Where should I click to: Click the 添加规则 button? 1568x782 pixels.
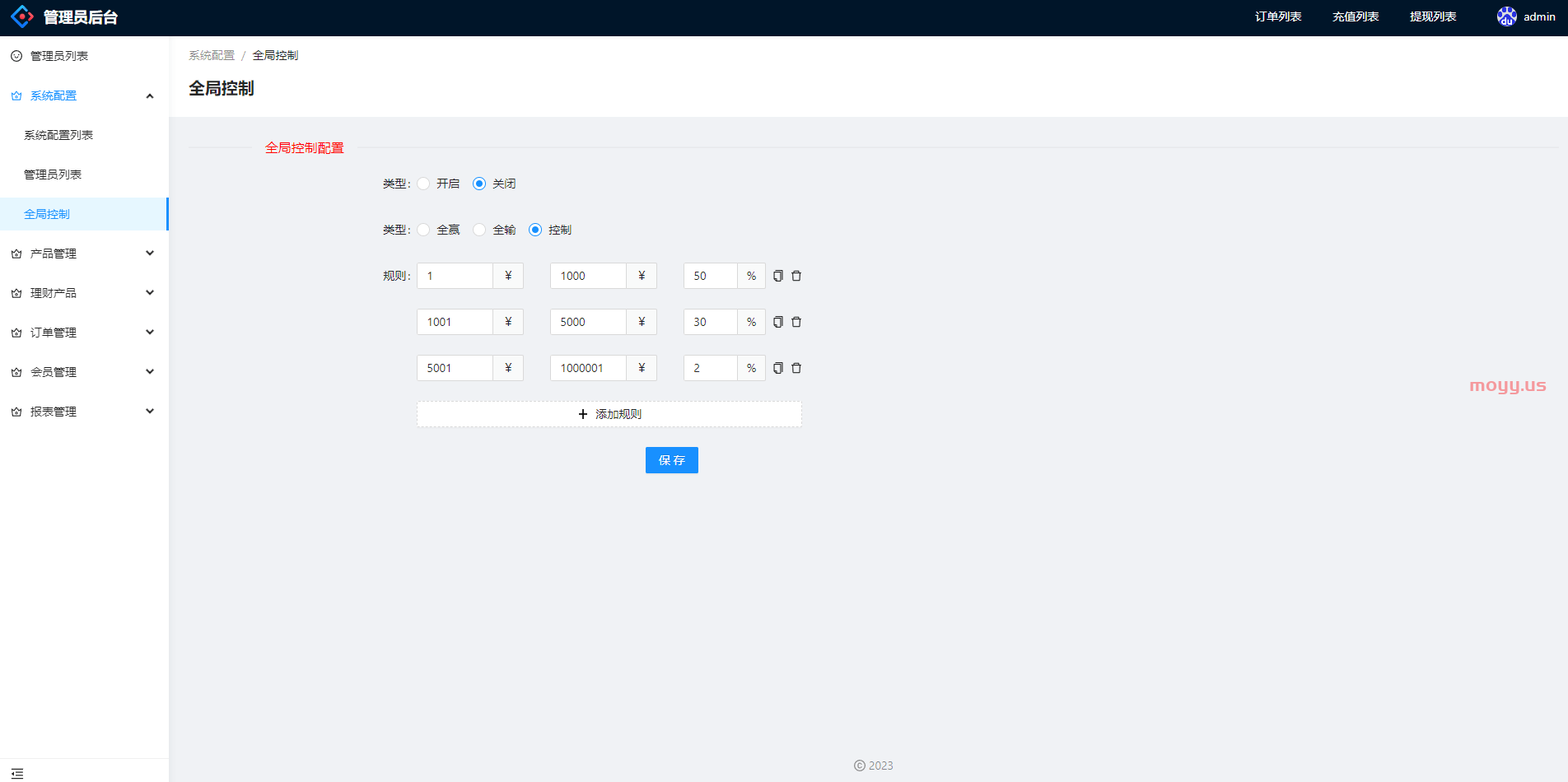point(609,414)
